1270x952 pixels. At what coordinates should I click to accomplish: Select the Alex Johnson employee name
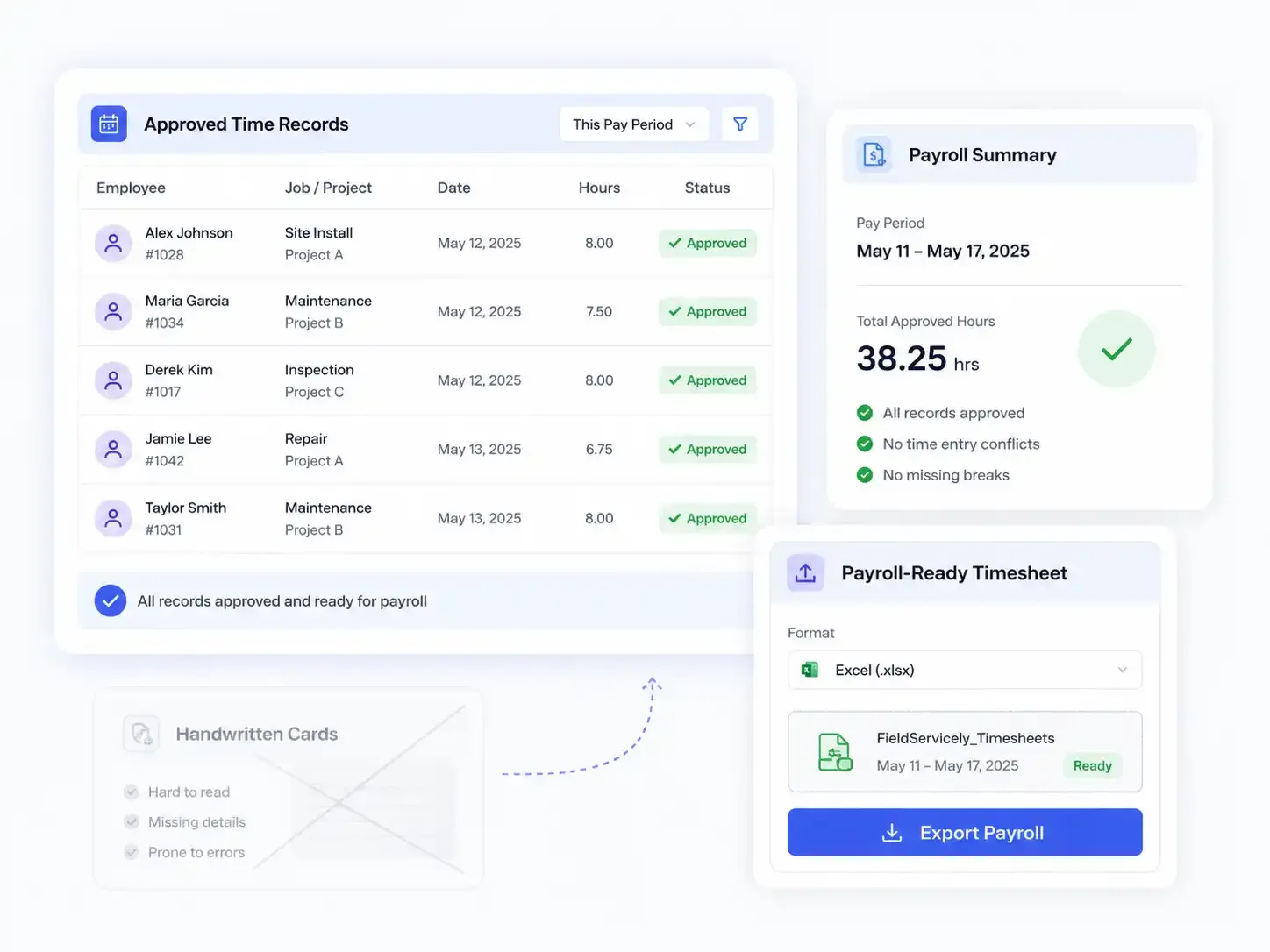[189, 233]
